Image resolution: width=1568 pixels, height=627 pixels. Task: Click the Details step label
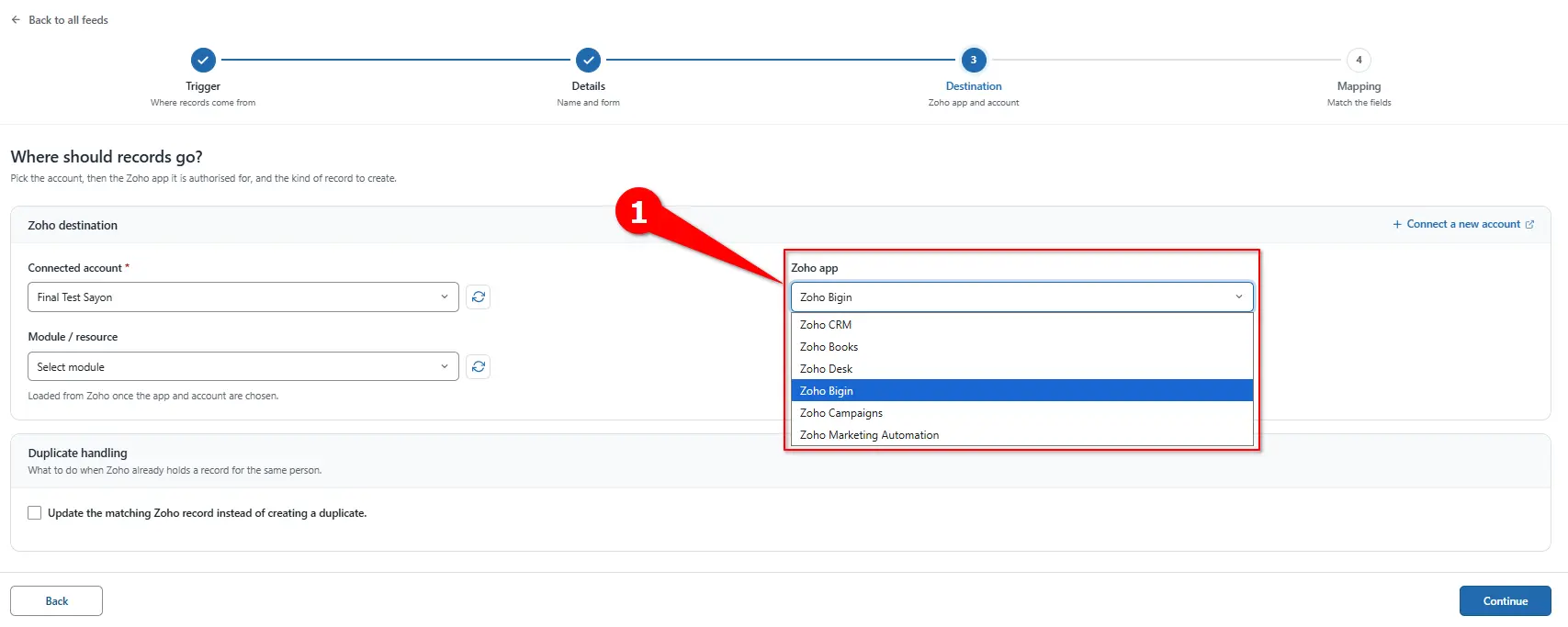(588, 86)
